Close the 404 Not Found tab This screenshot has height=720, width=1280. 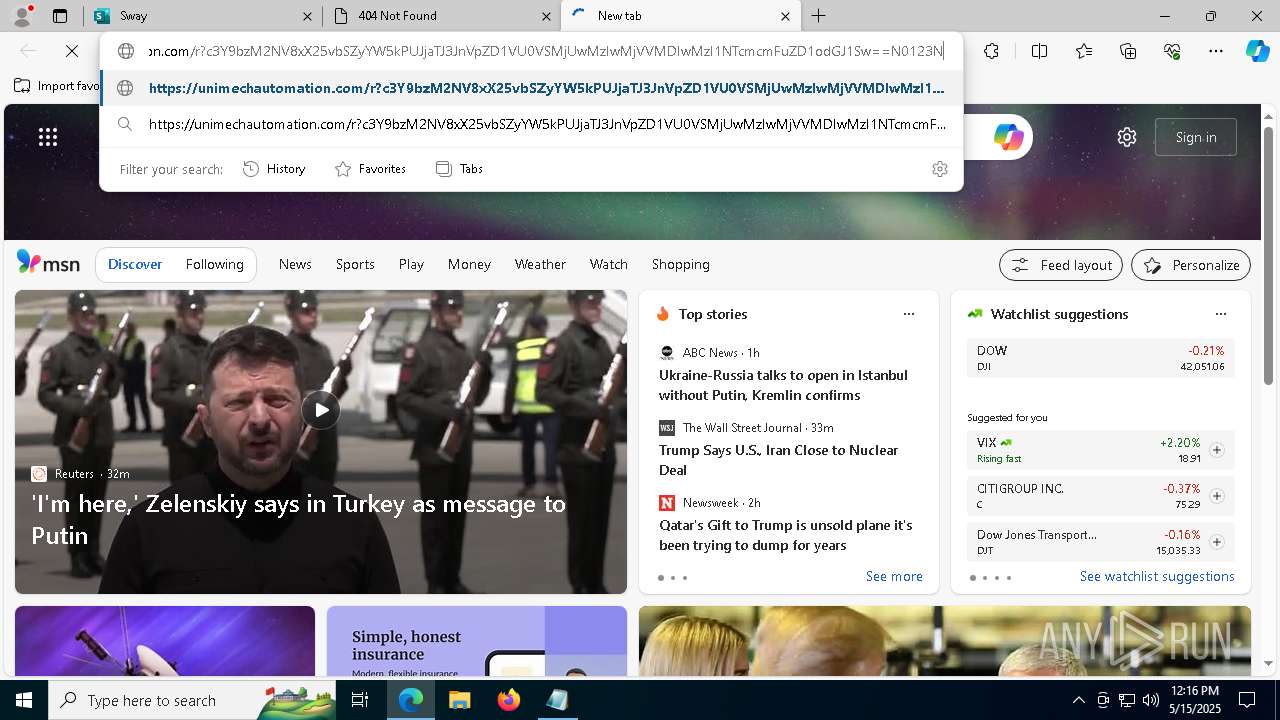[x=546, y=16]
